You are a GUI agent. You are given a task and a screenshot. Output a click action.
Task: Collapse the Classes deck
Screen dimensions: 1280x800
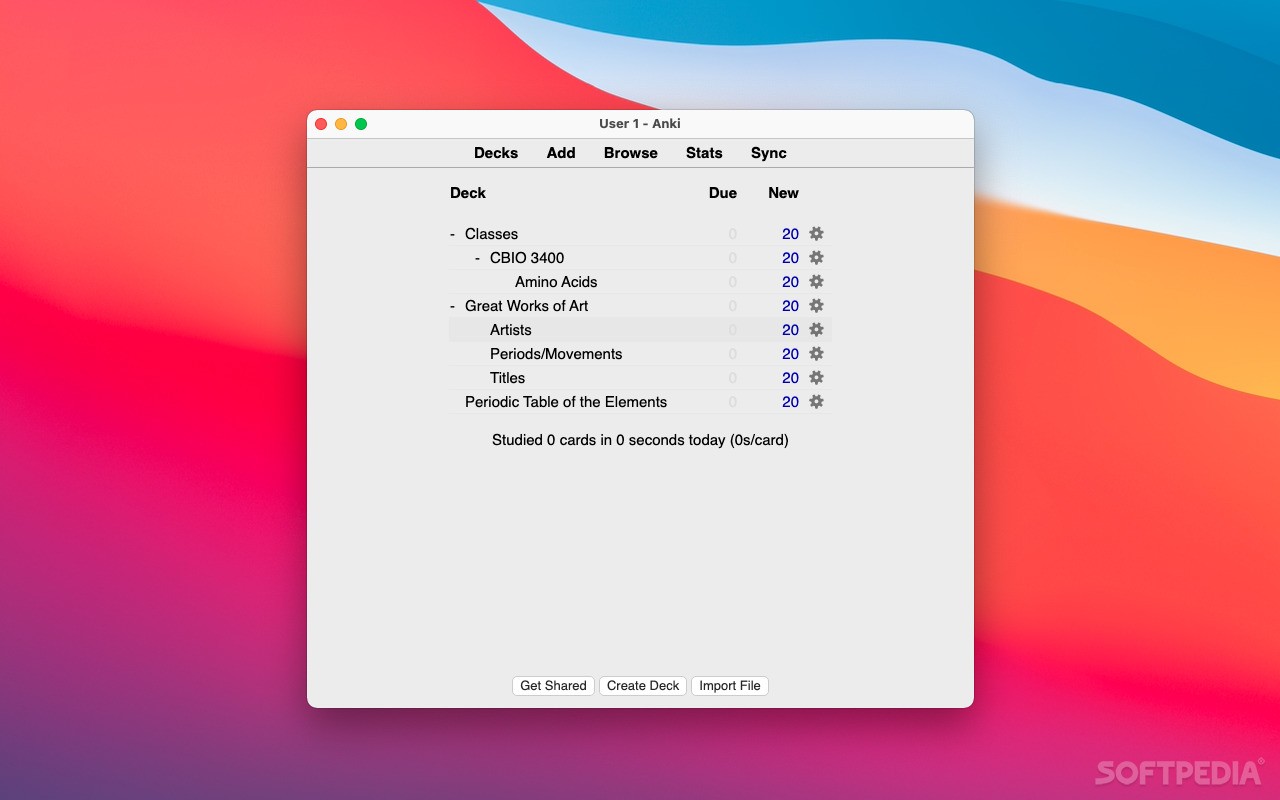click(452, 234)
